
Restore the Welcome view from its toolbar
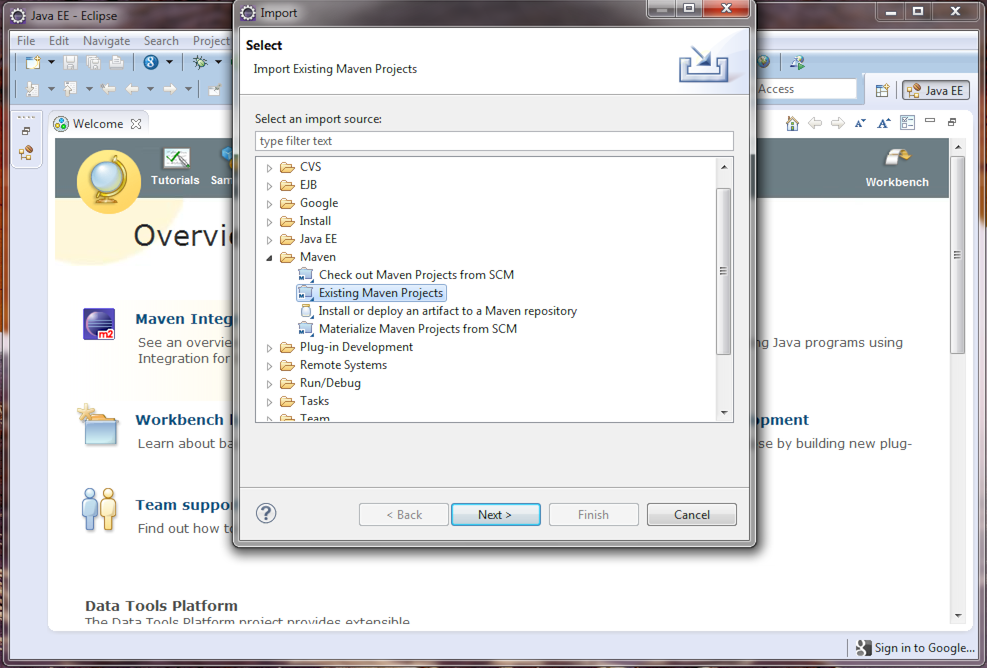(952, 122)
